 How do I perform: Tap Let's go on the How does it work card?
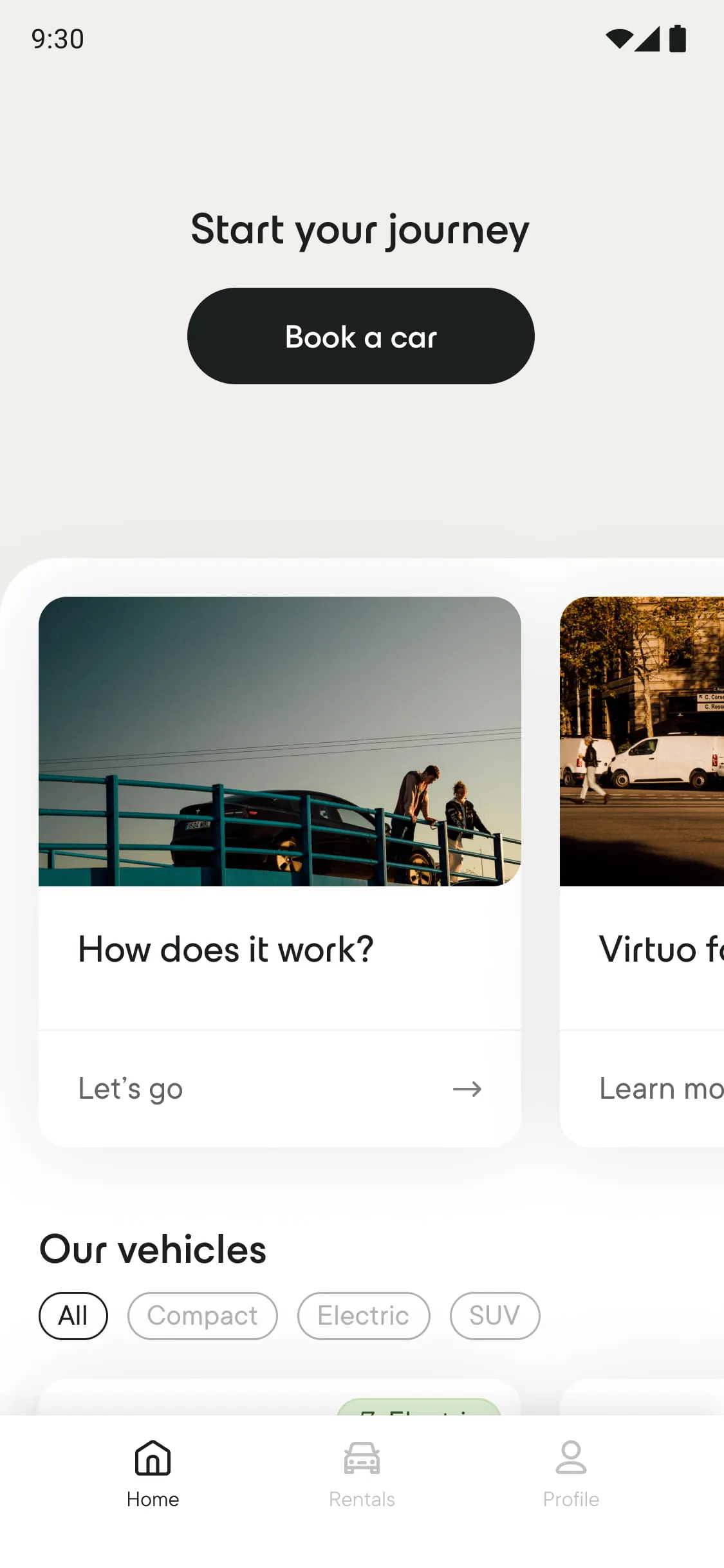pyautogui.click(x=129, y=1089)
